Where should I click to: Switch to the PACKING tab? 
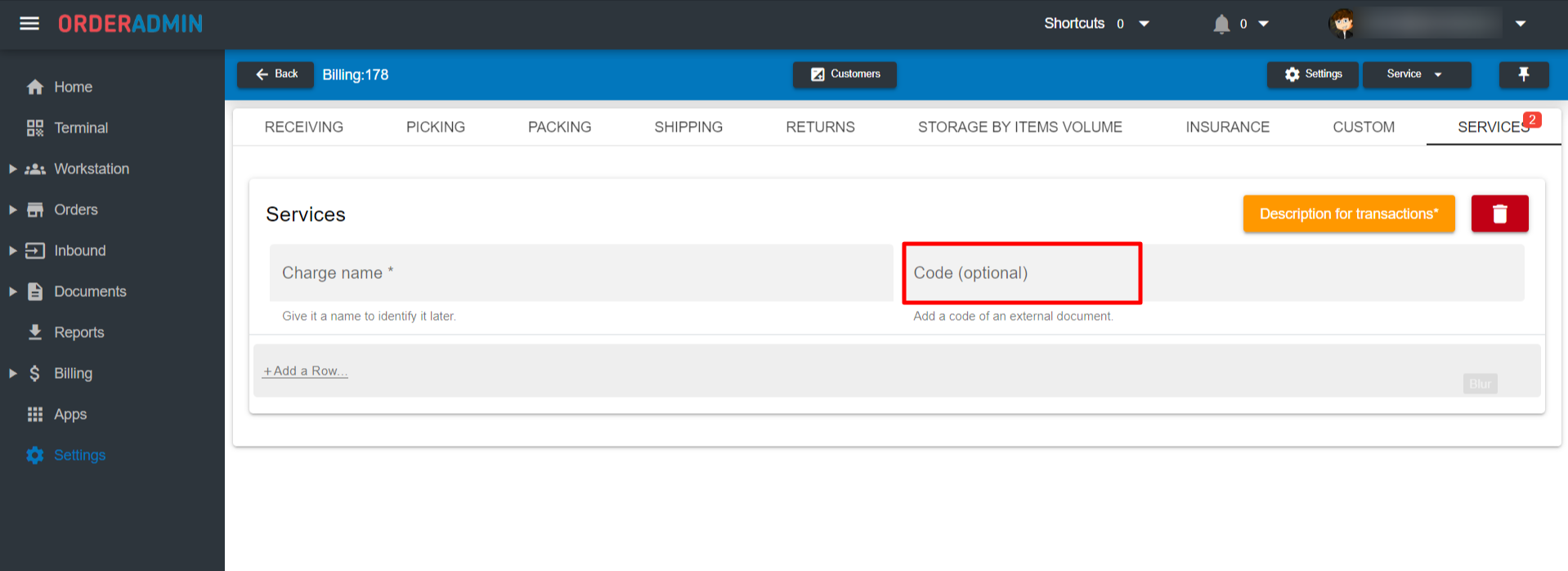[560, 127]
